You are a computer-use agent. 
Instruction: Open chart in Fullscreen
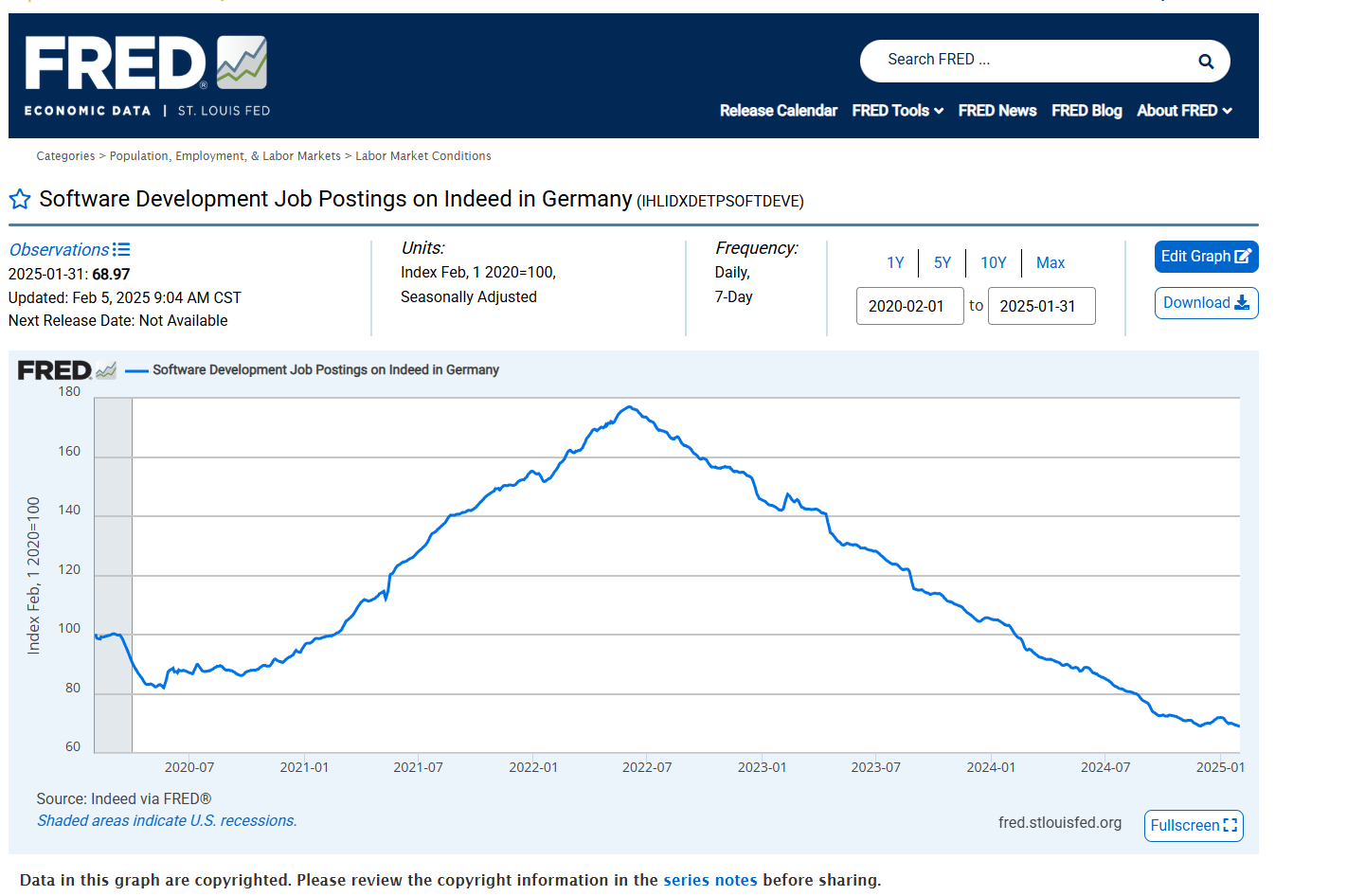tap(1194, 826)
